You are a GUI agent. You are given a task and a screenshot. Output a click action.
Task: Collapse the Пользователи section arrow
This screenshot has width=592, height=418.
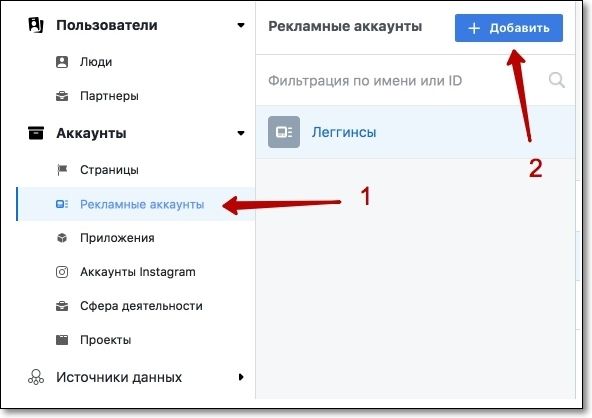[241, 25]
